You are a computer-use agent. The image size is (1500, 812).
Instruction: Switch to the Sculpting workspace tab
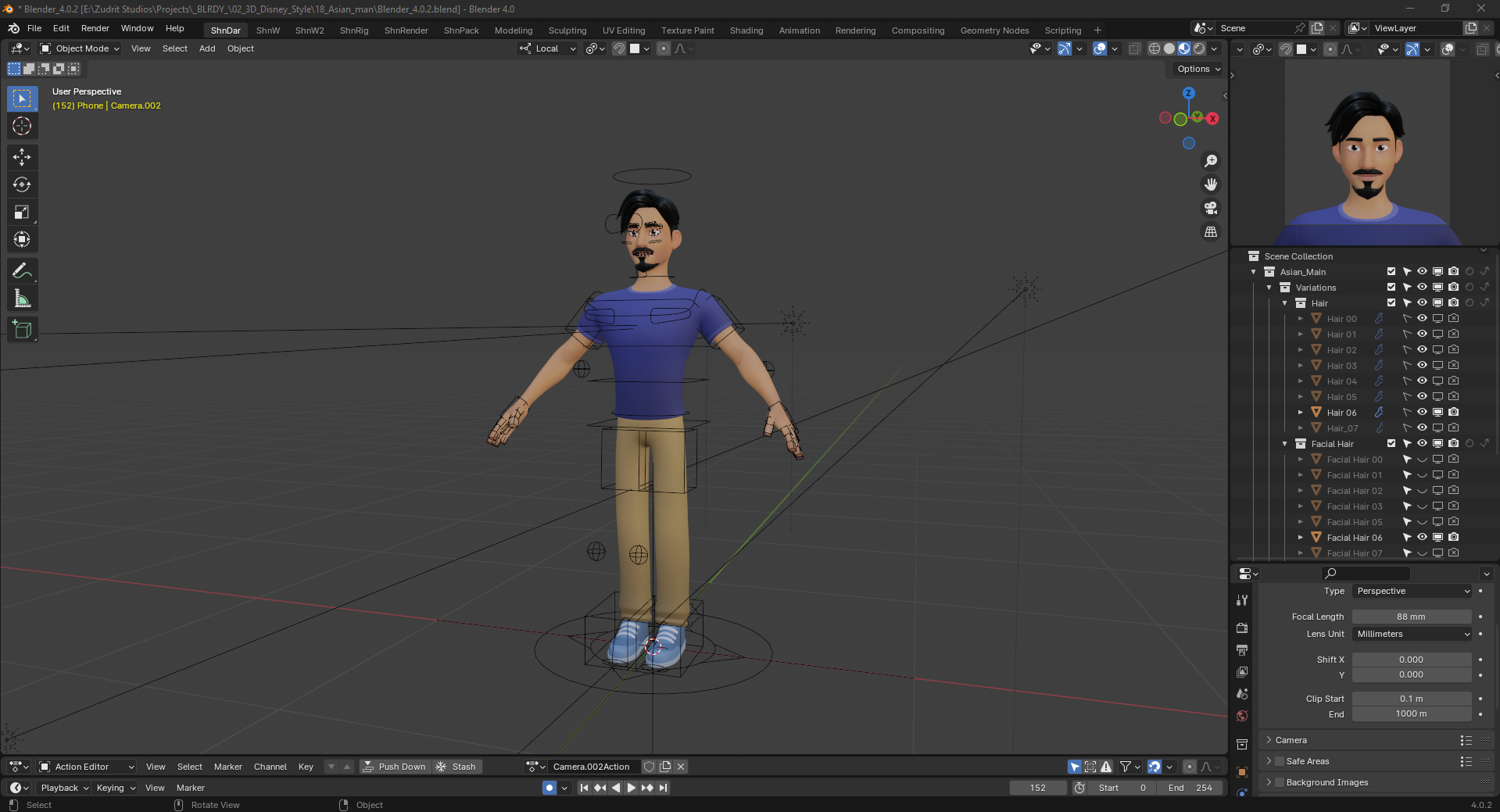pos(567,30)
